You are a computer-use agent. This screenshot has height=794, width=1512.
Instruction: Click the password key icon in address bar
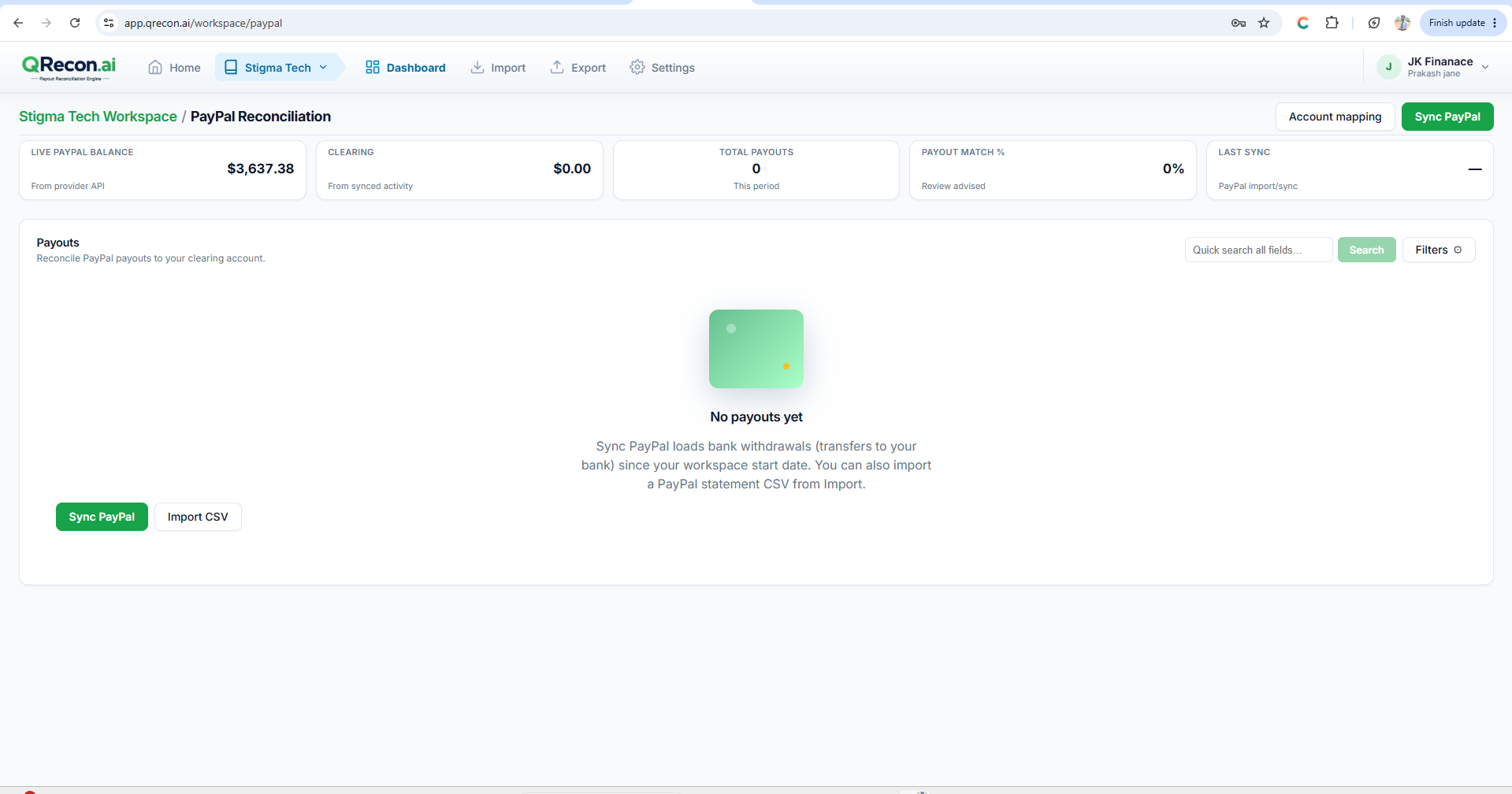[1239, 23]
